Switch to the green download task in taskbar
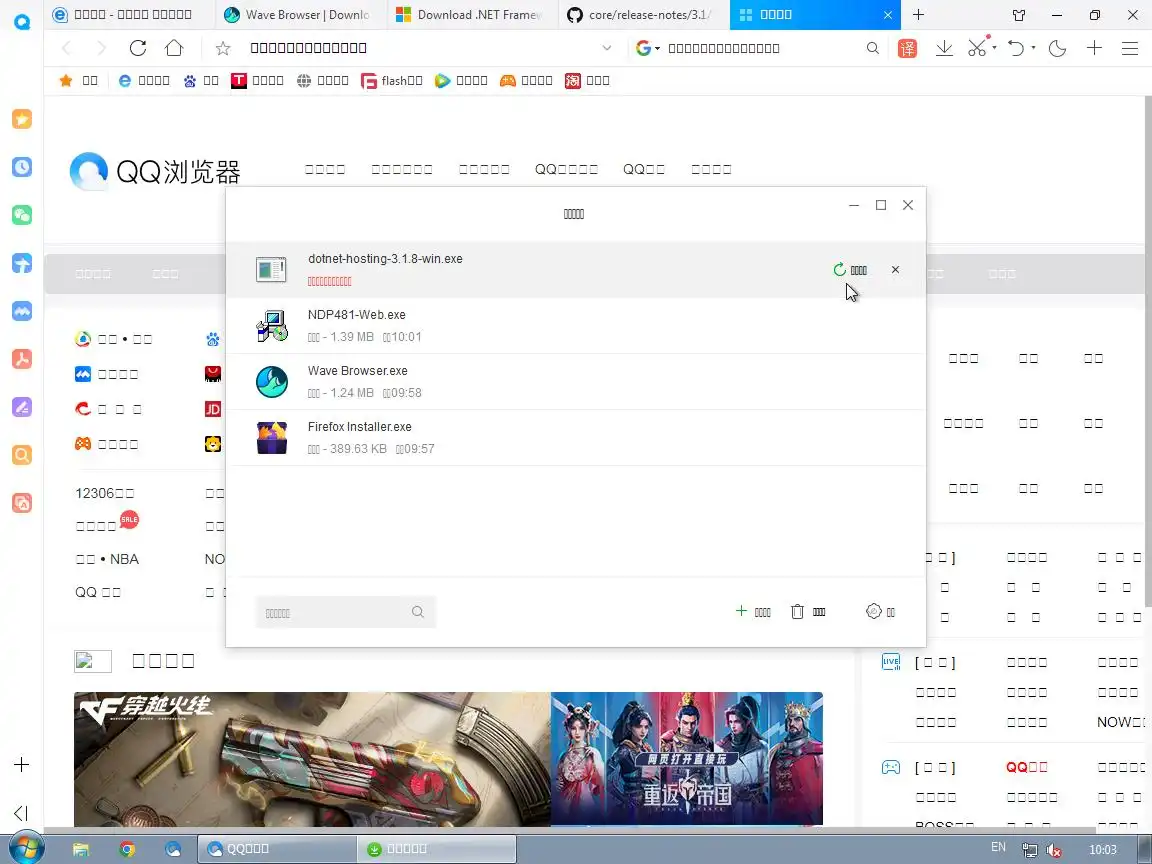This screenshot has height=864, width=1152. click(436, 849)
